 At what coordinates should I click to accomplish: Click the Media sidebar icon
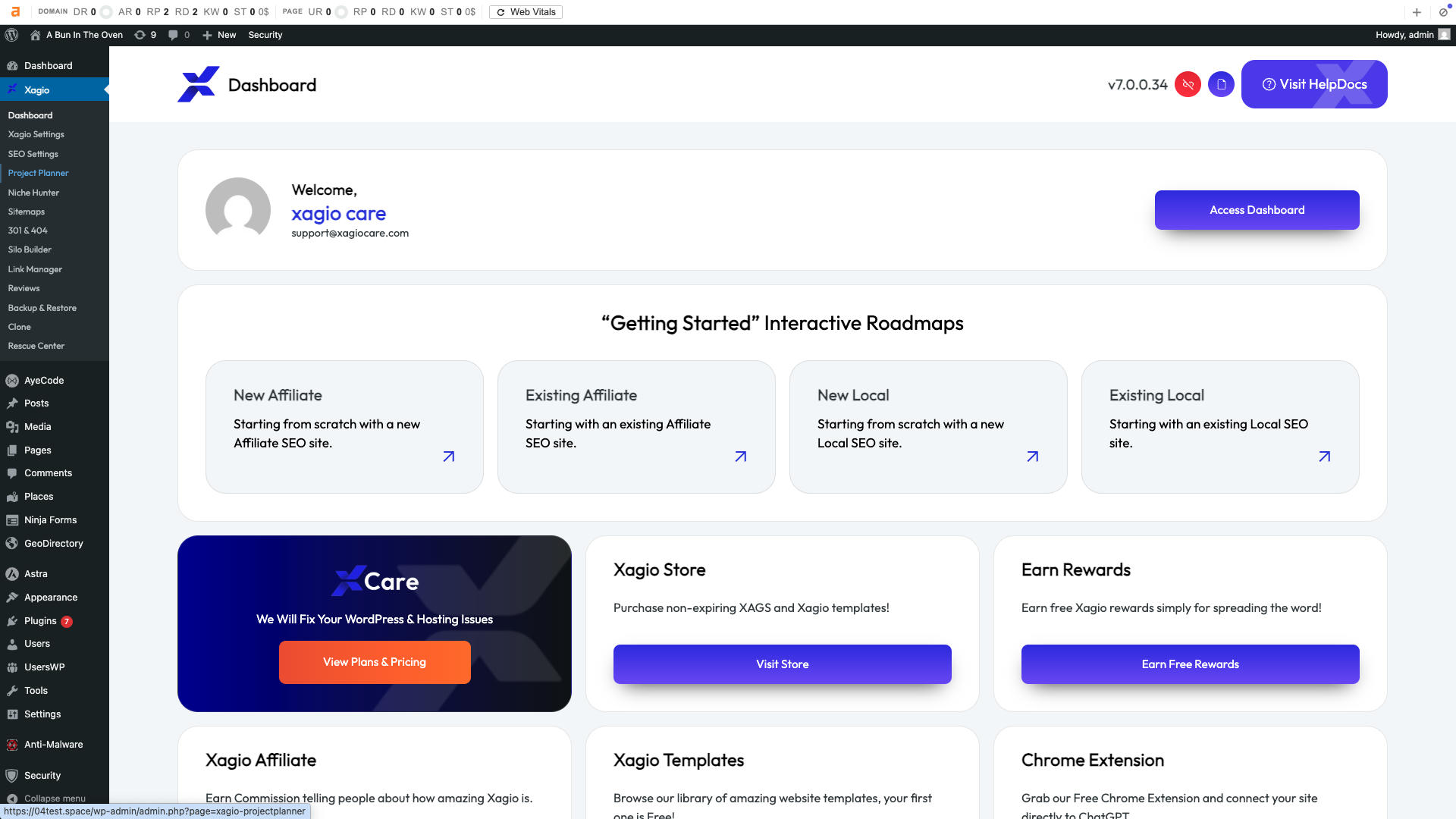pyautogui.click(x=12, y=427)
